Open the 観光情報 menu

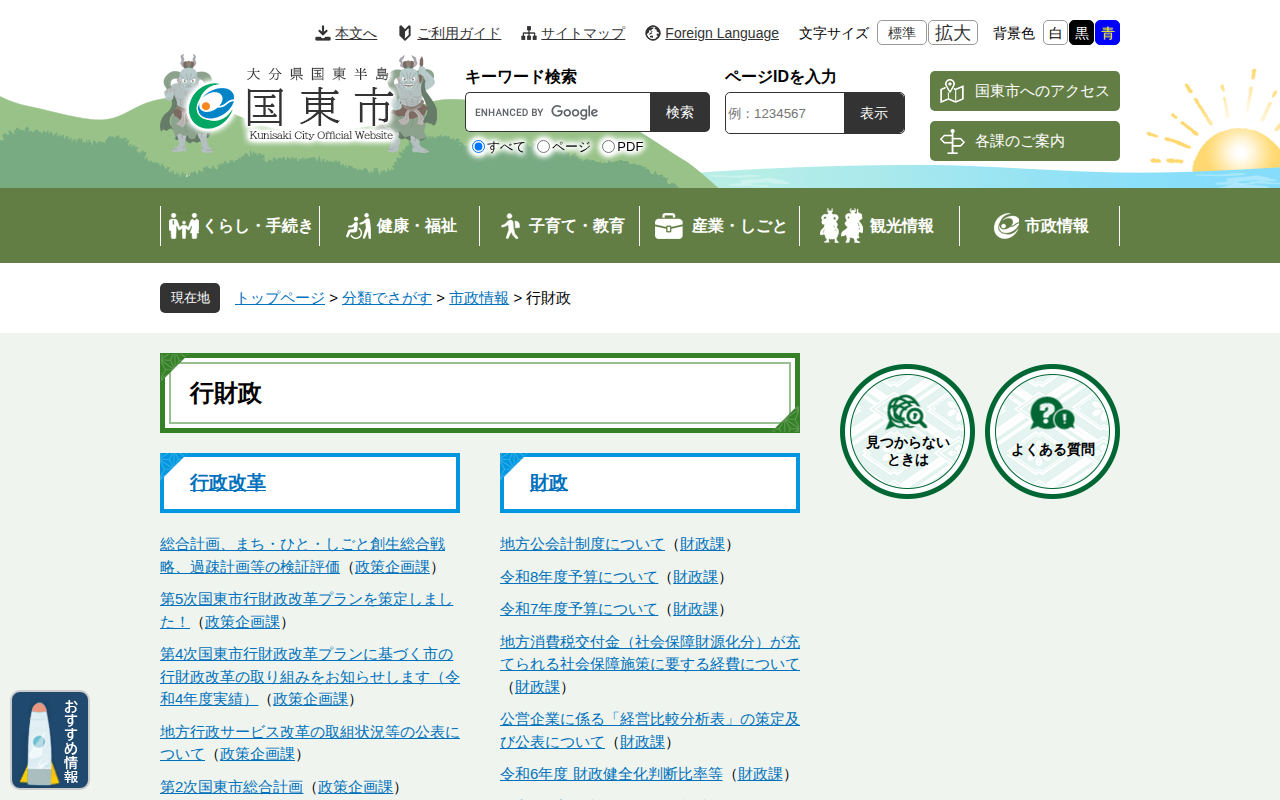pos(880,226)
